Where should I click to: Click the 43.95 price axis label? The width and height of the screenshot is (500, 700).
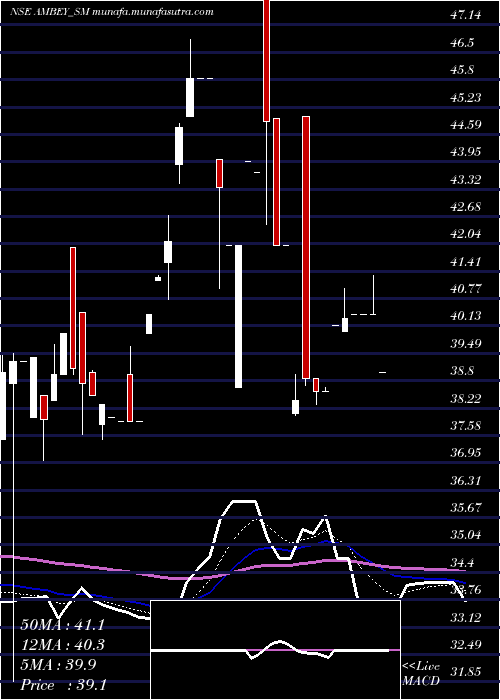tap(465, 152)
